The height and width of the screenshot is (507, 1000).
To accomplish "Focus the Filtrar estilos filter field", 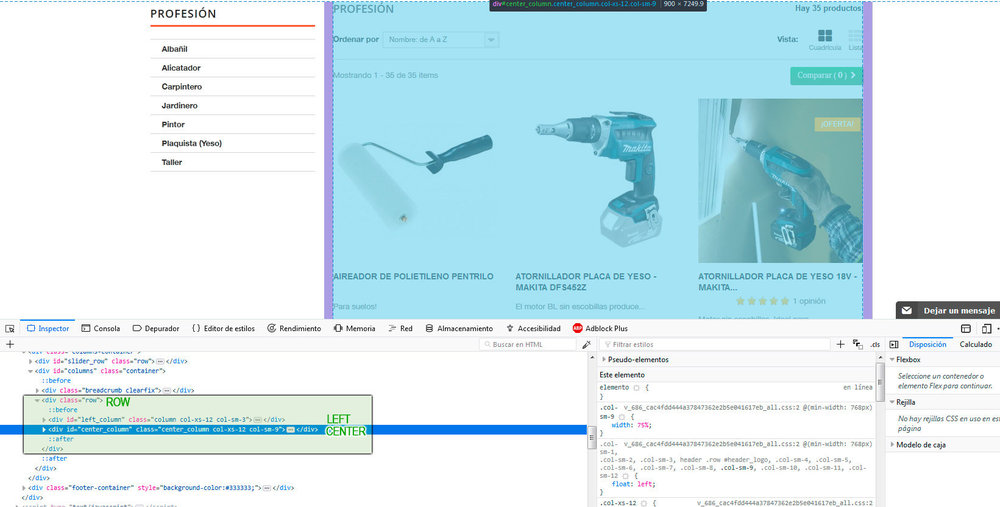I will pos(714,344).
